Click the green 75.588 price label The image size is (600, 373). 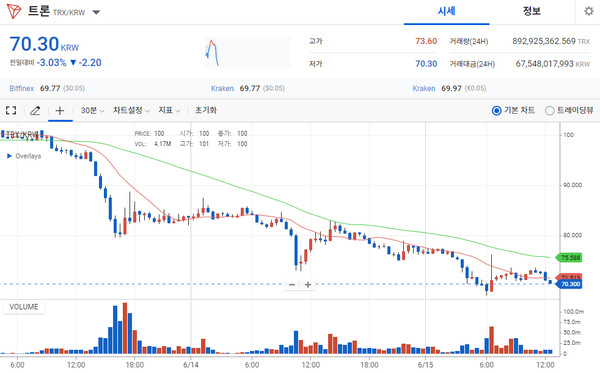point(569,257)
